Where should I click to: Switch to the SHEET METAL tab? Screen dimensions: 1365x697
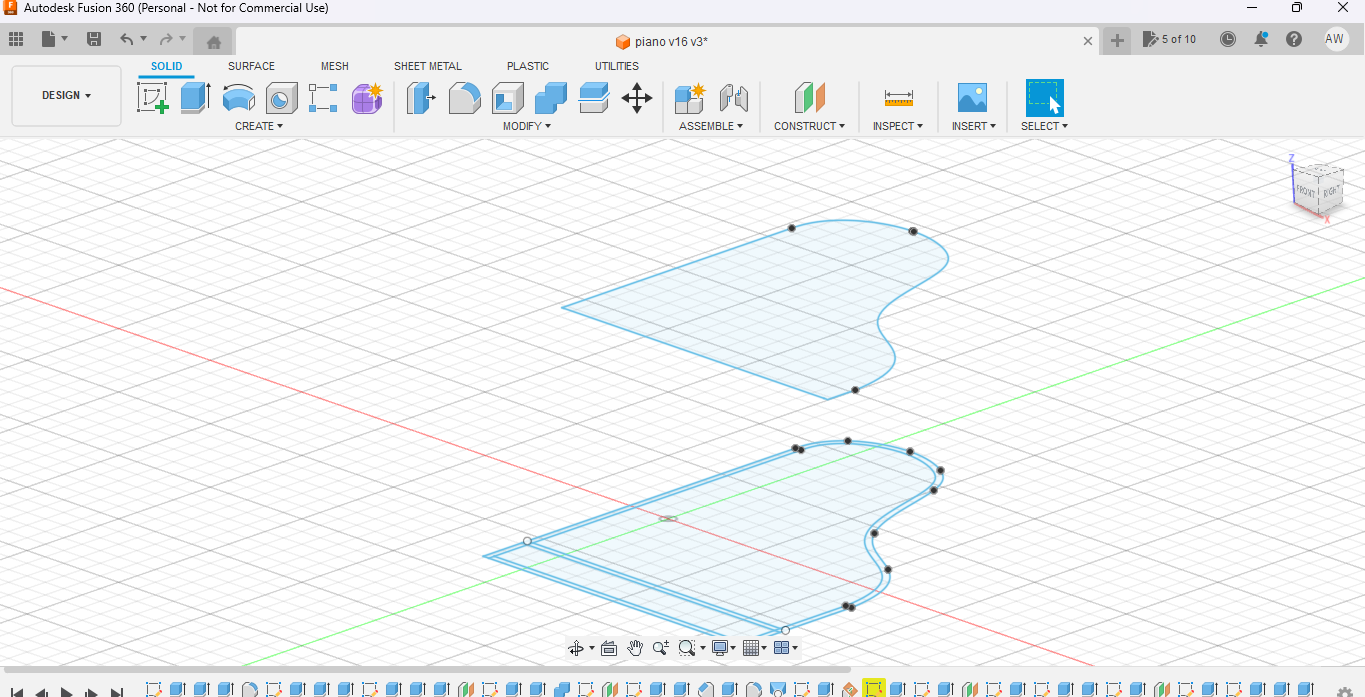(x=428, y=66)
